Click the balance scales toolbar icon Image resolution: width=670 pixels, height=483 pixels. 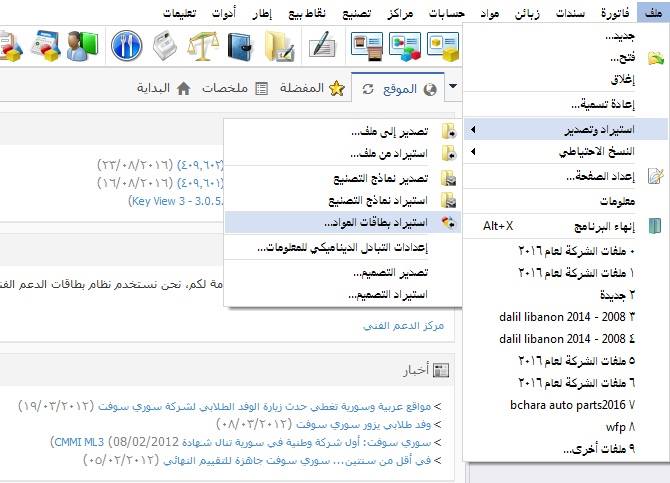pyautogui.click(x=203, y=45)
